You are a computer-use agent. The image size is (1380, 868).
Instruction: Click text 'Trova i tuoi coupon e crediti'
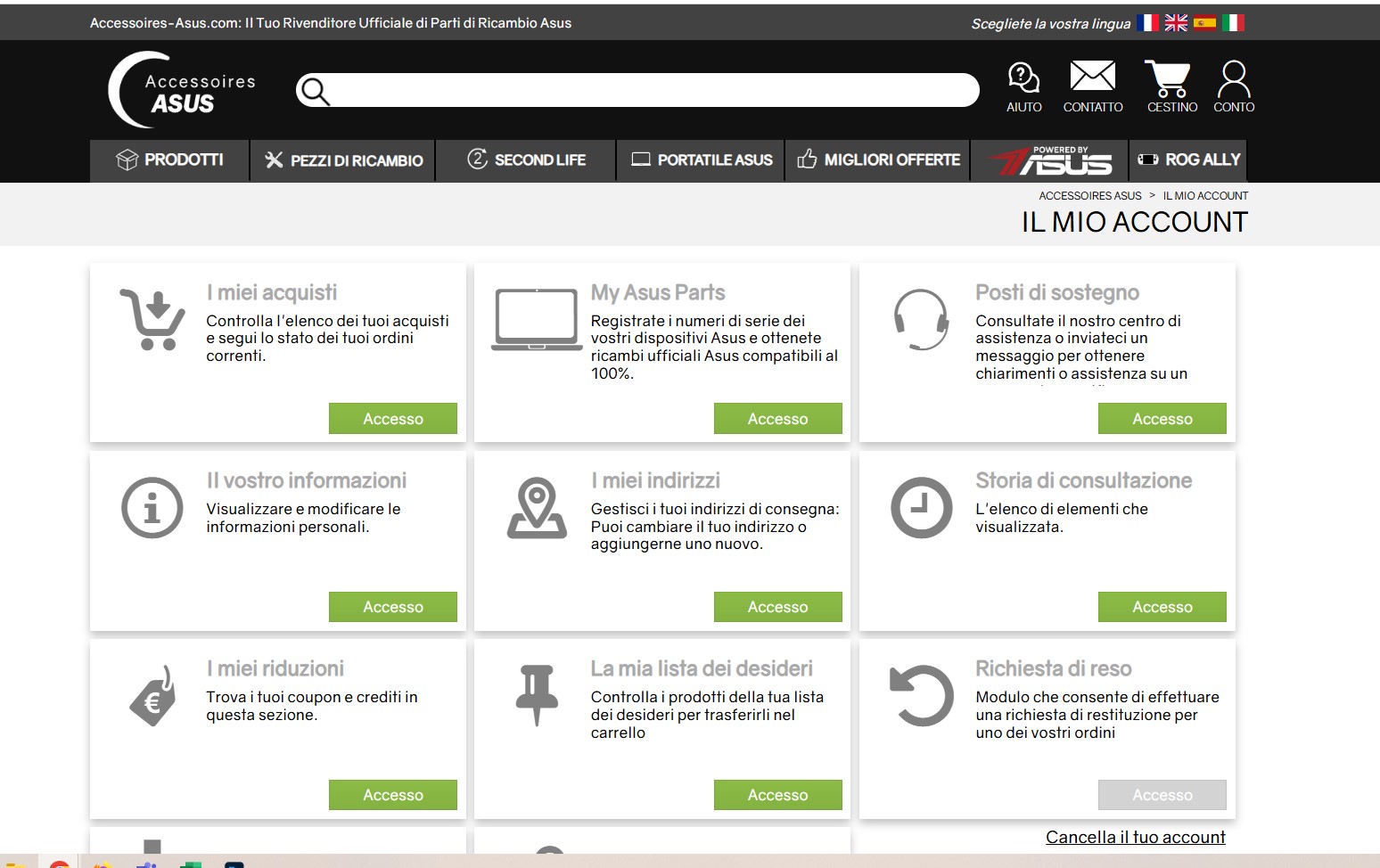312,706
